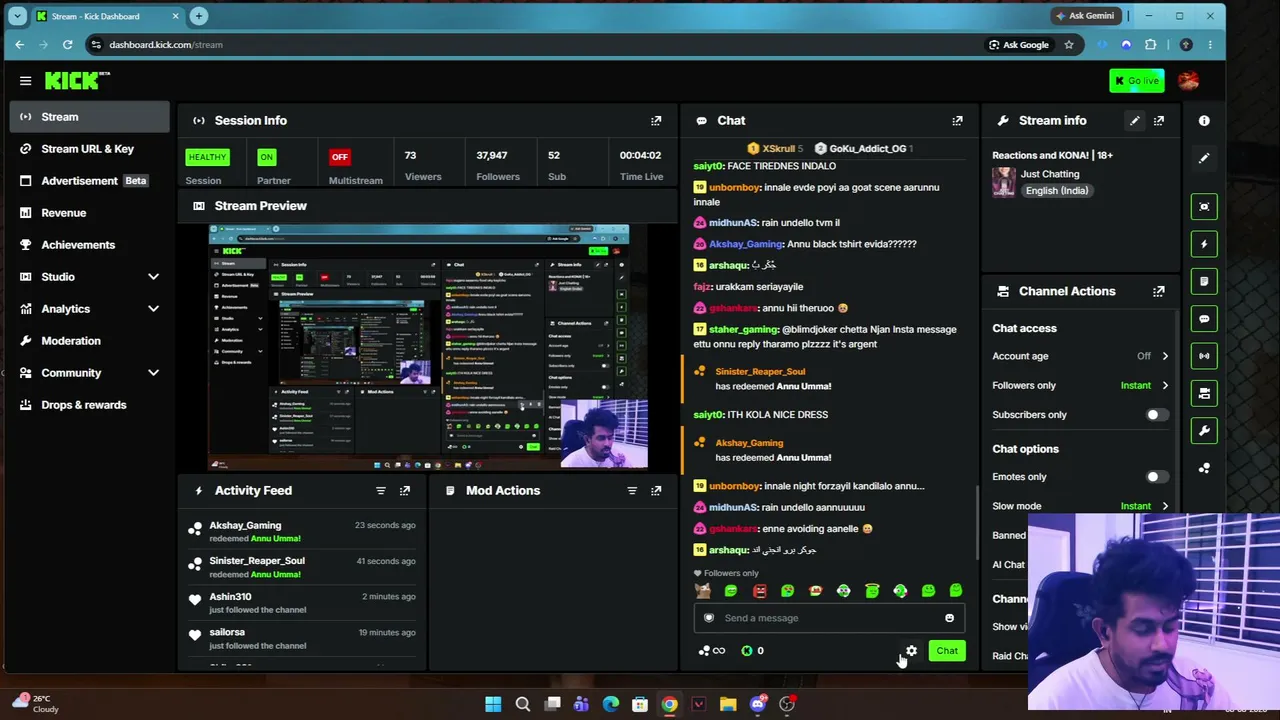Expand the Studio section in the sidebar
The width and height of the screenshot is (1280, 720).
click(x=153, y=277)
